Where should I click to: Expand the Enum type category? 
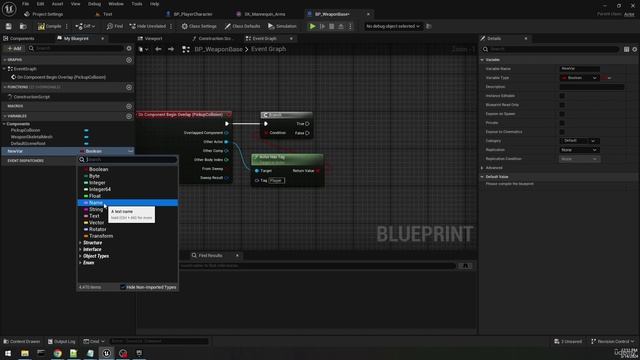[x=80, y=263]
